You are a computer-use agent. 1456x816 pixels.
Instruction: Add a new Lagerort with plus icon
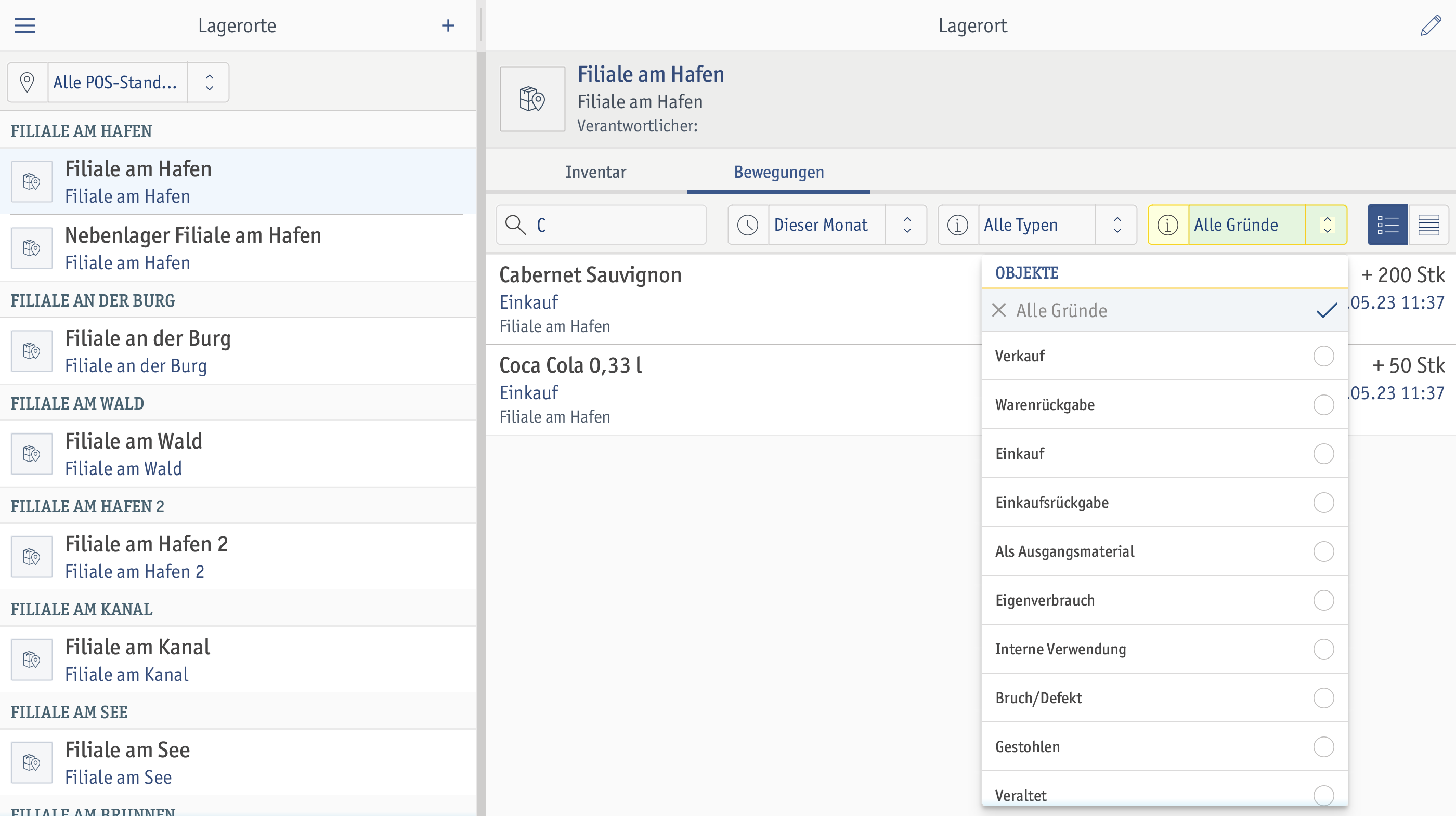(x=448, y=25)
